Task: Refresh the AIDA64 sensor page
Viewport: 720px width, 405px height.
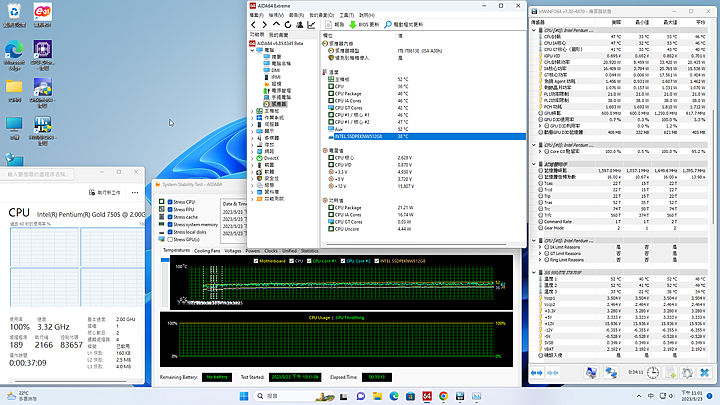Action: (288, 24)
